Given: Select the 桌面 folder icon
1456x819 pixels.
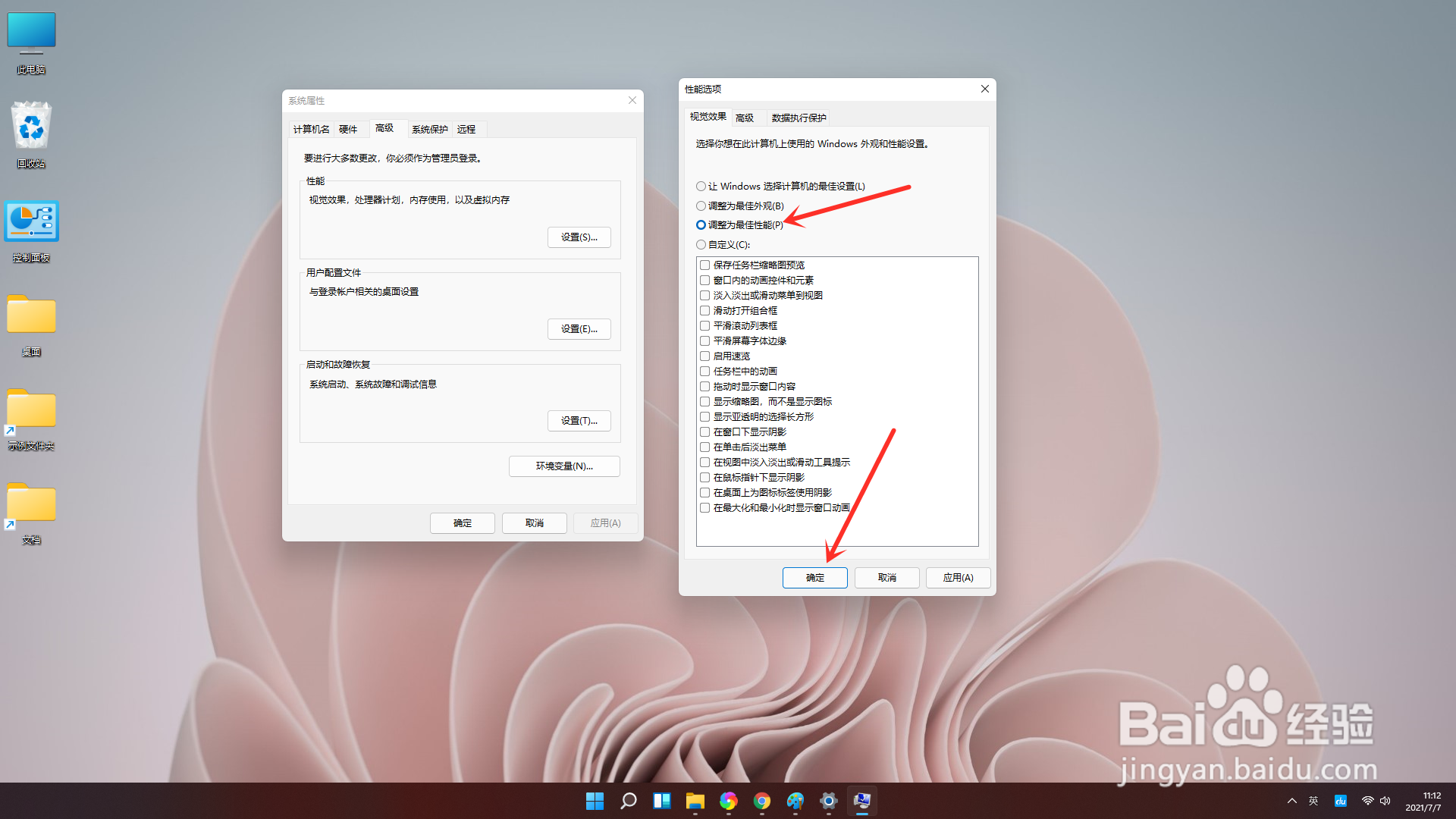Looking at the screenshot, I should click(x=31, y=325).
